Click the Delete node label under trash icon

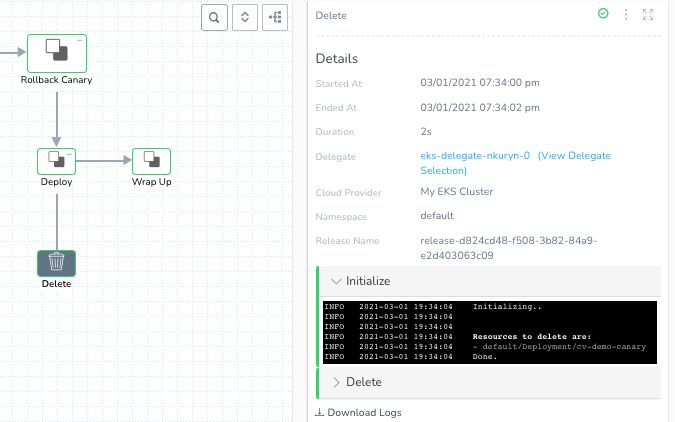tap(56, 284)
